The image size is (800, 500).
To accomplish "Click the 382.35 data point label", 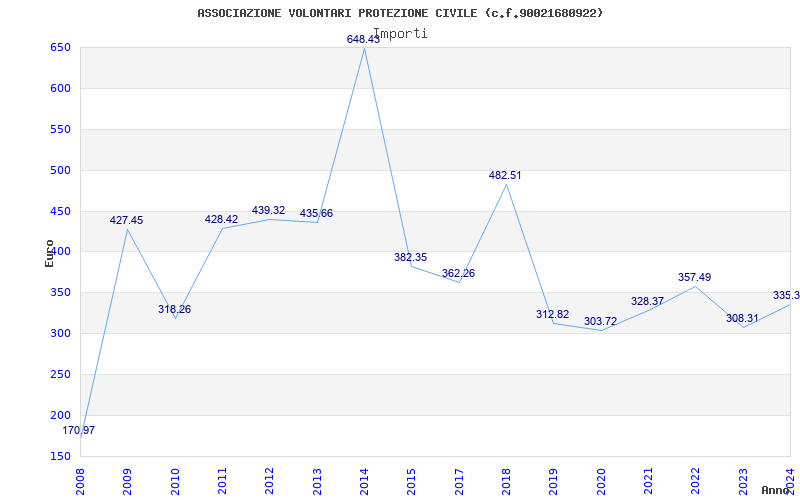I will [411, 257].
